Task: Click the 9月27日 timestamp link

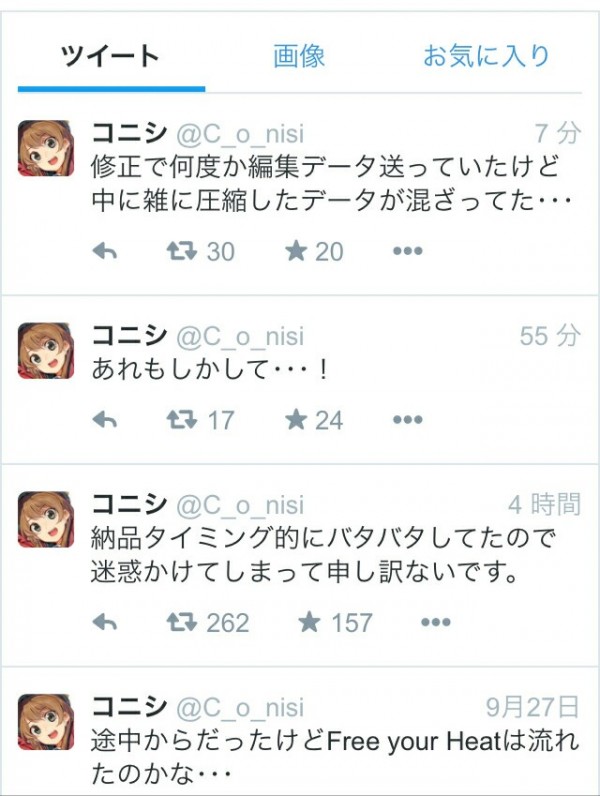Action: point(532,708)
